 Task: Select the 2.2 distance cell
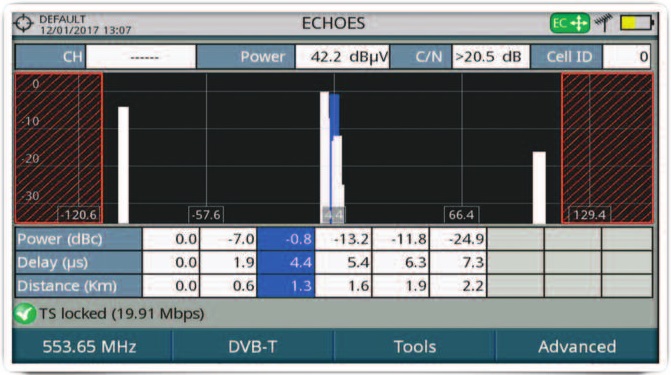pos(458,286)
